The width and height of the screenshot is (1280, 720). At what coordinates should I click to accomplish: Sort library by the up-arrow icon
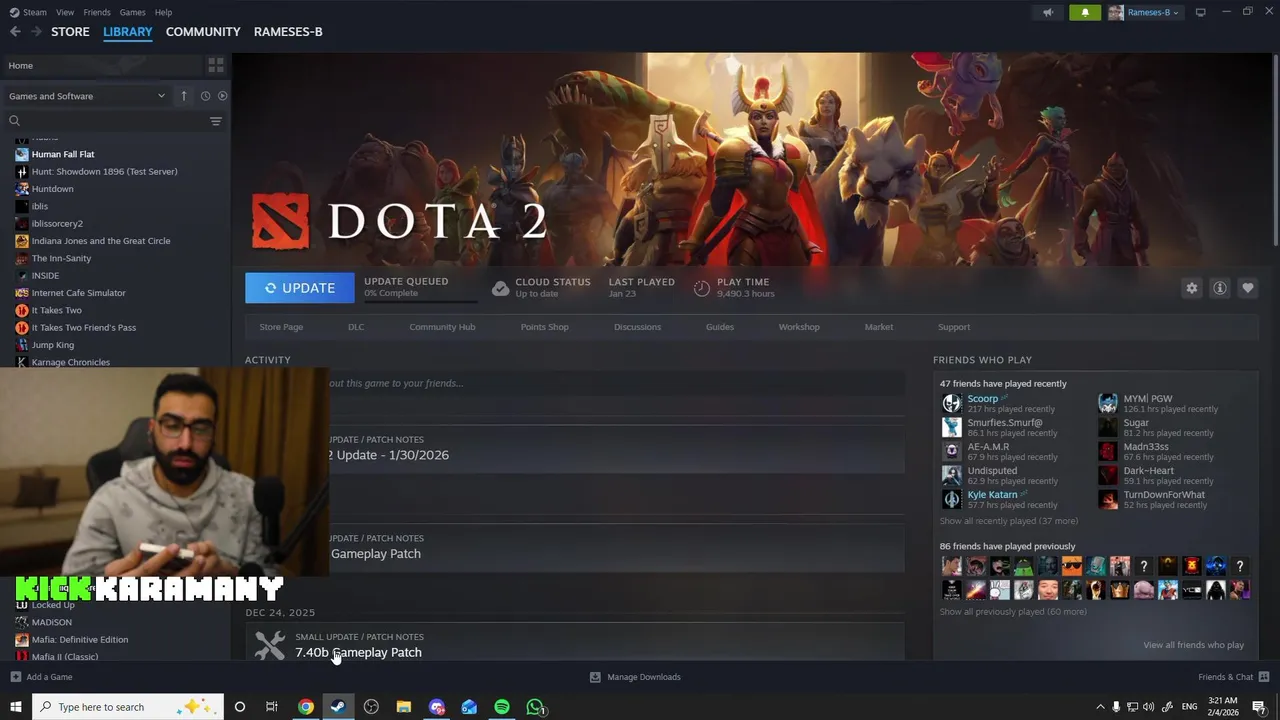(184, 96)
